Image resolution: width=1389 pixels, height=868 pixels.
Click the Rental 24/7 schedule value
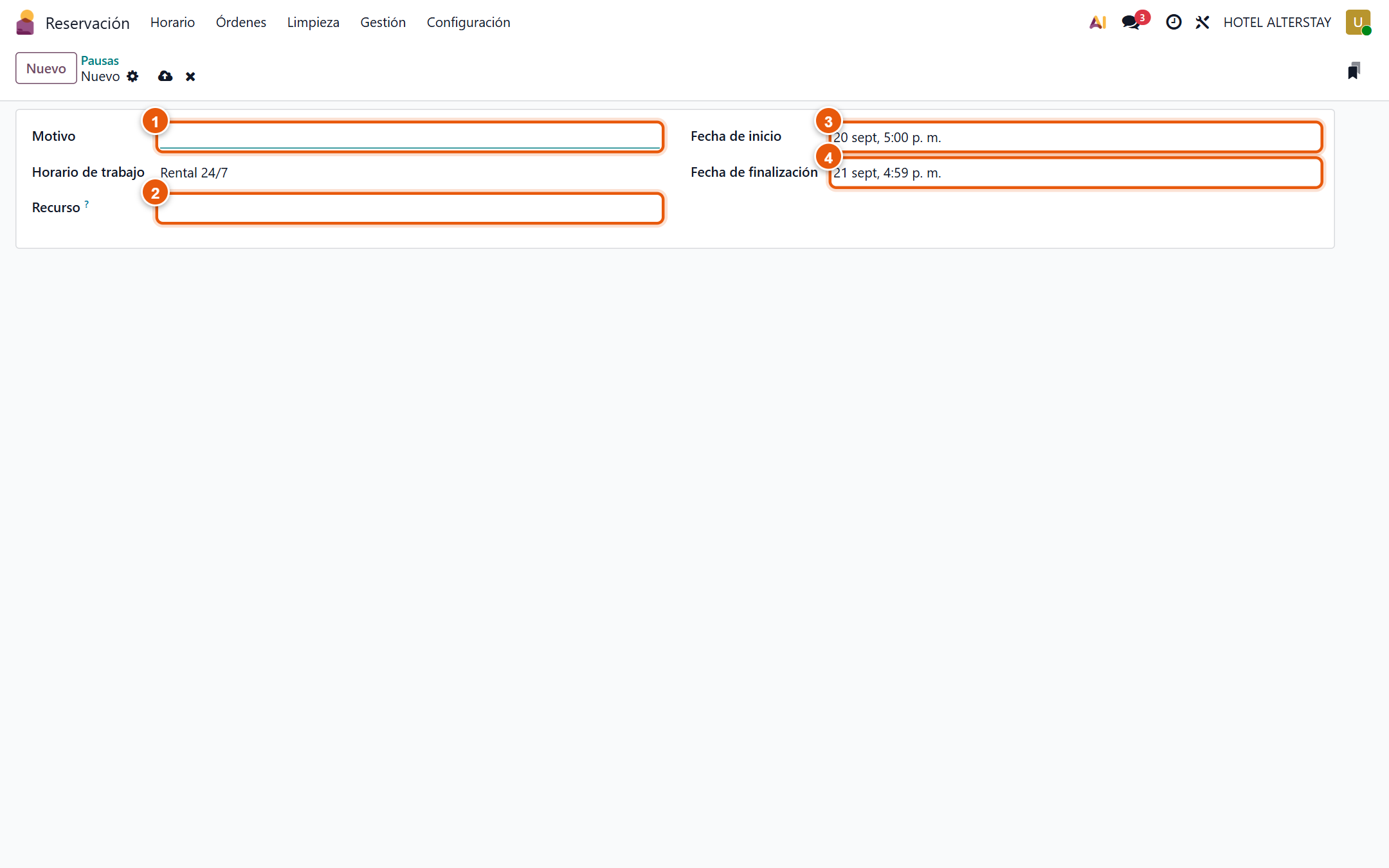[194, 173]
